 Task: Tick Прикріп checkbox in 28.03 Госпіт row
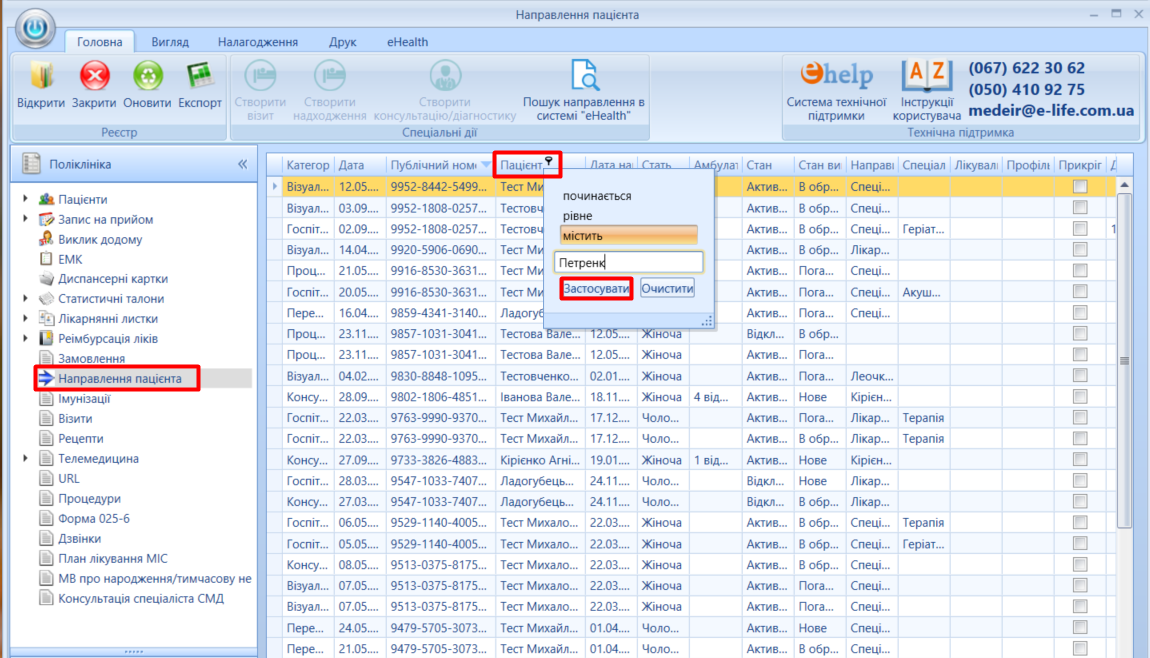point(1080,481)
